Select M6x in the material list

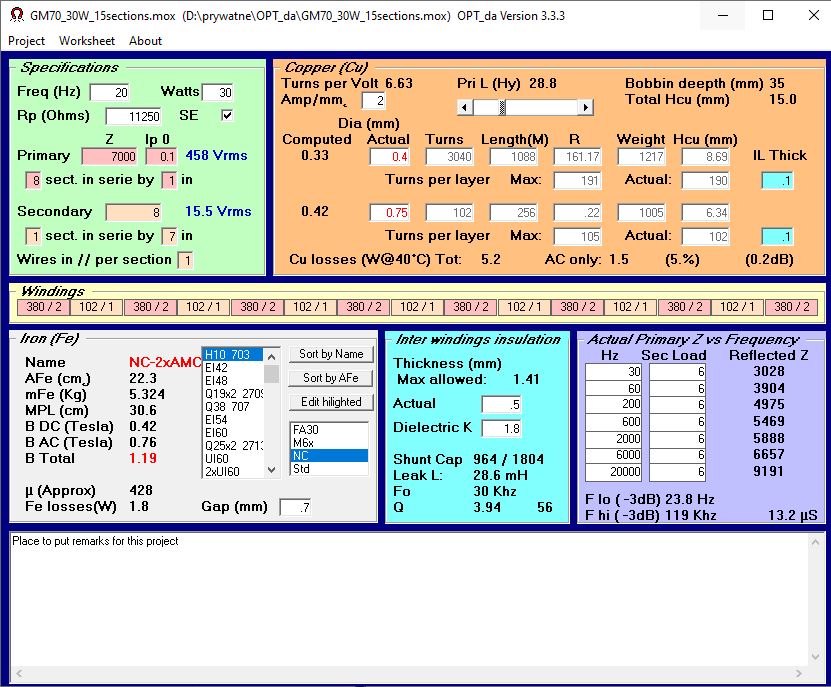click(329, 443)
